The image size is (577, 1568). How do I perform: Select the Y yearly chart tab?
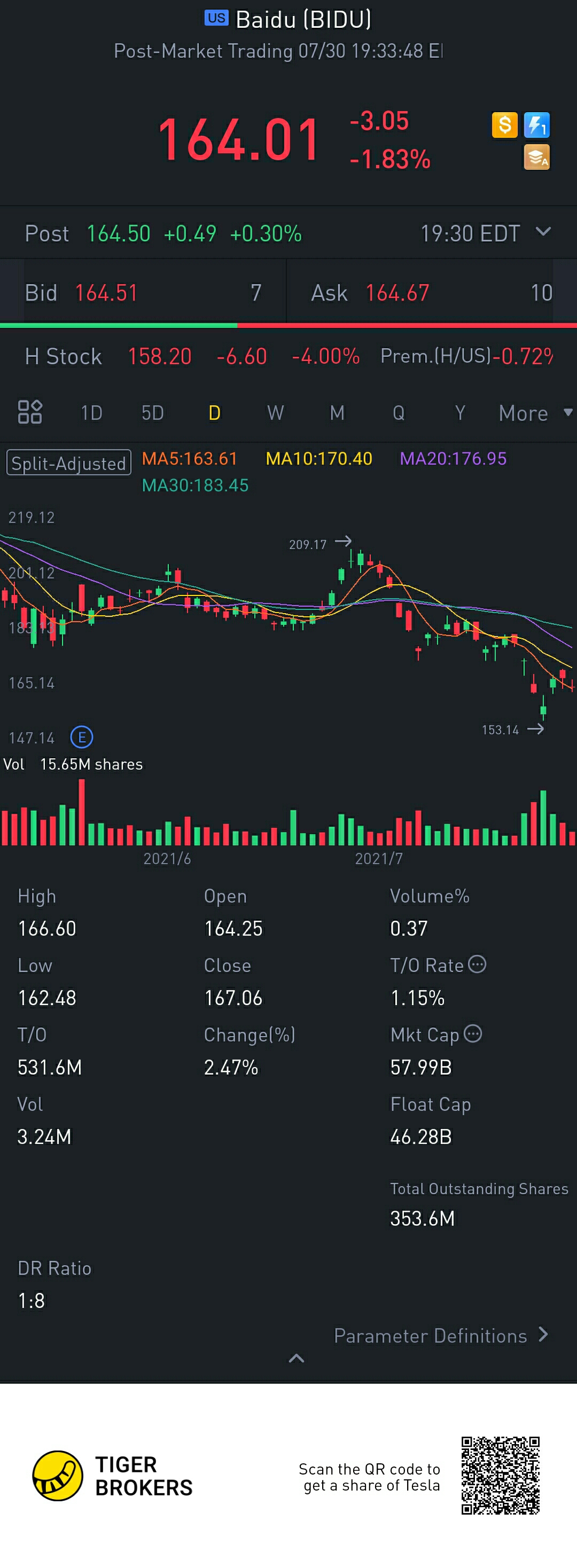(460, 413)
